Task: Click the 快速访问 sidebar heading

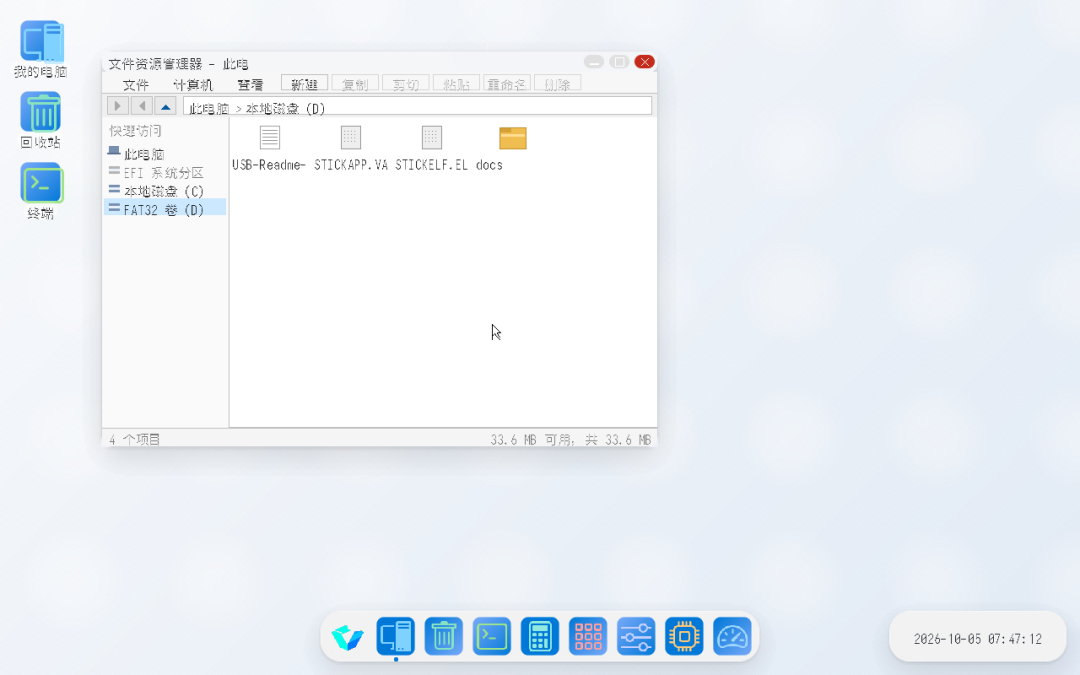Action: pos(135,131)
